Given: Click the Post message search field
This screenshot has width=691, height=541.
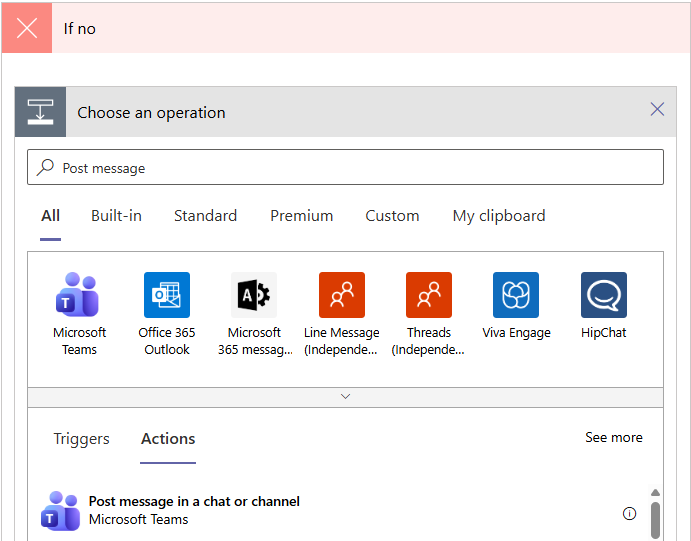Looking at the screenshot, I should point(345,168).
